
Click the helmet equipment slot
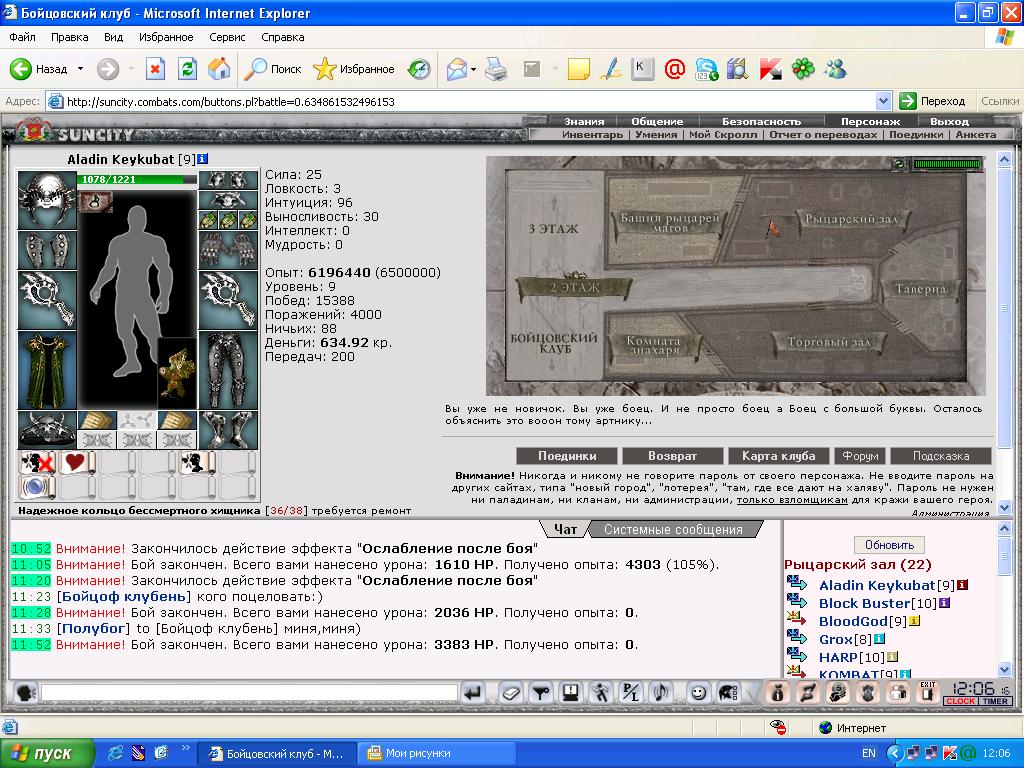coord(47,200)
